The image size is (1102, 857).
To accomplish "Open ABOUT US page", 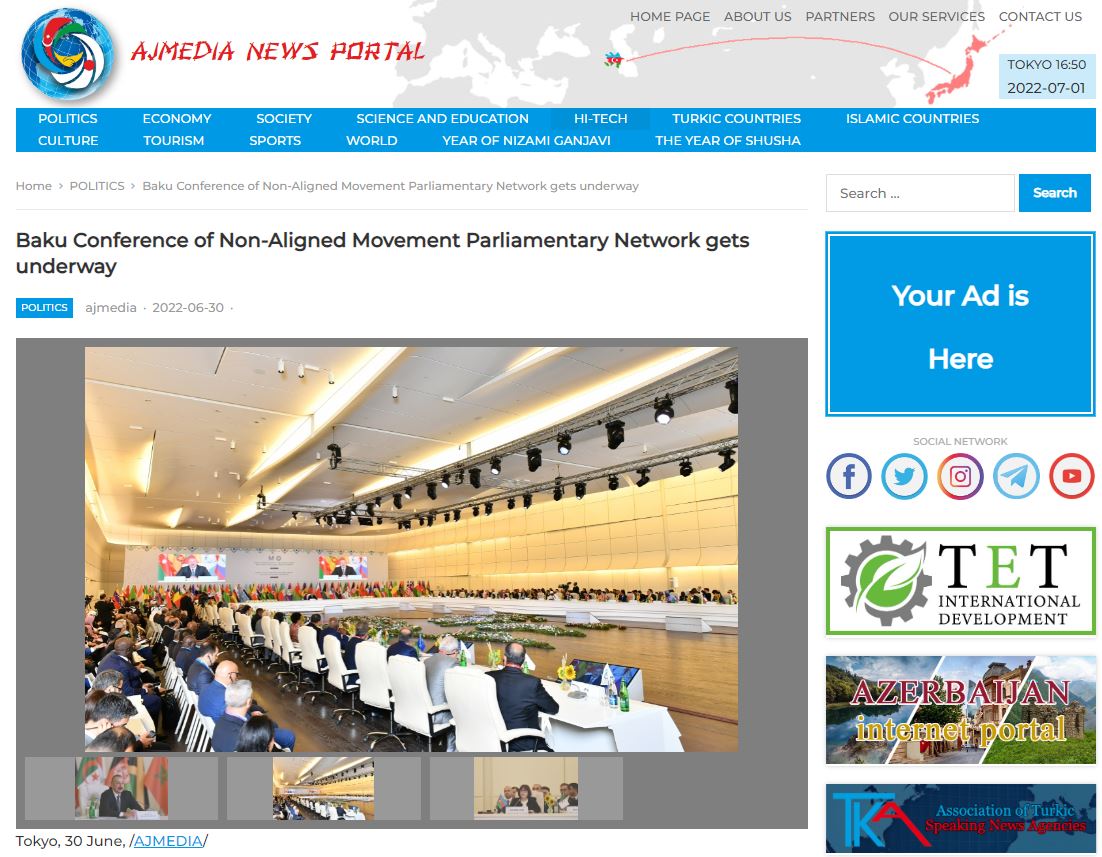I will click(758, 16).
